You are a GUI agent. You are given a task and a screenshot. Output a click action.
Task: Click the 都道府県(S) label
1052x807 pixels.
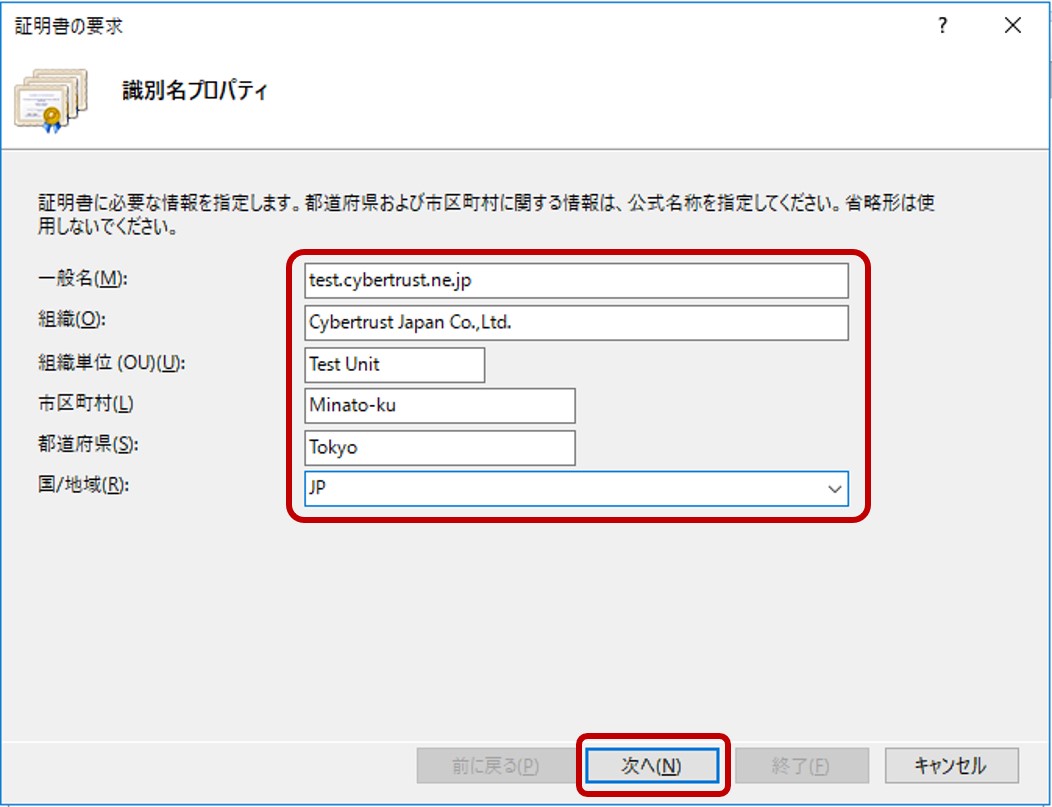coord(80,444)
